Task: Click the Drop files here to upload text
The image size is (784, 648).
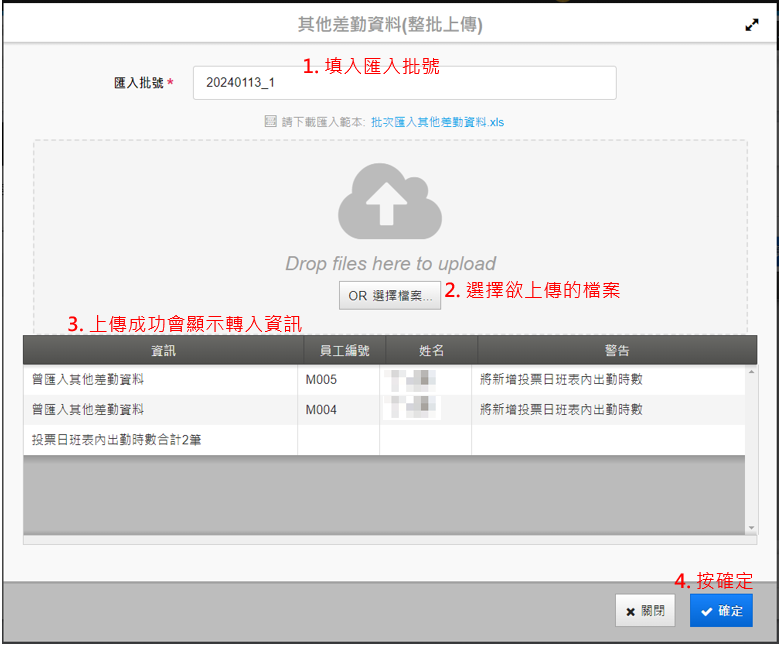Action: click(x=390, y=264)
